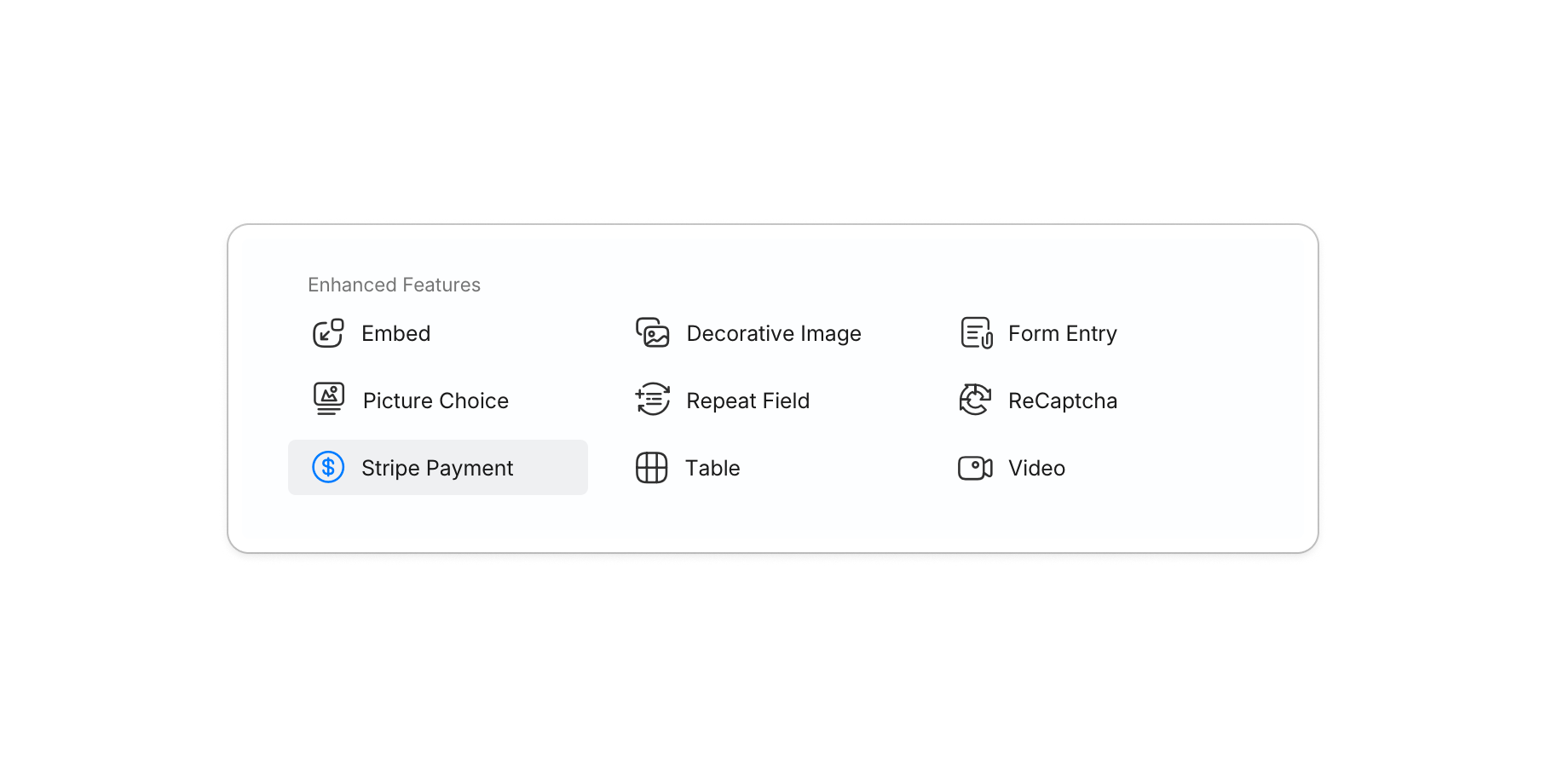The image size is (1546, 784).
Task: Click the Picture Choice image icon
Action: tap(327, 400)
